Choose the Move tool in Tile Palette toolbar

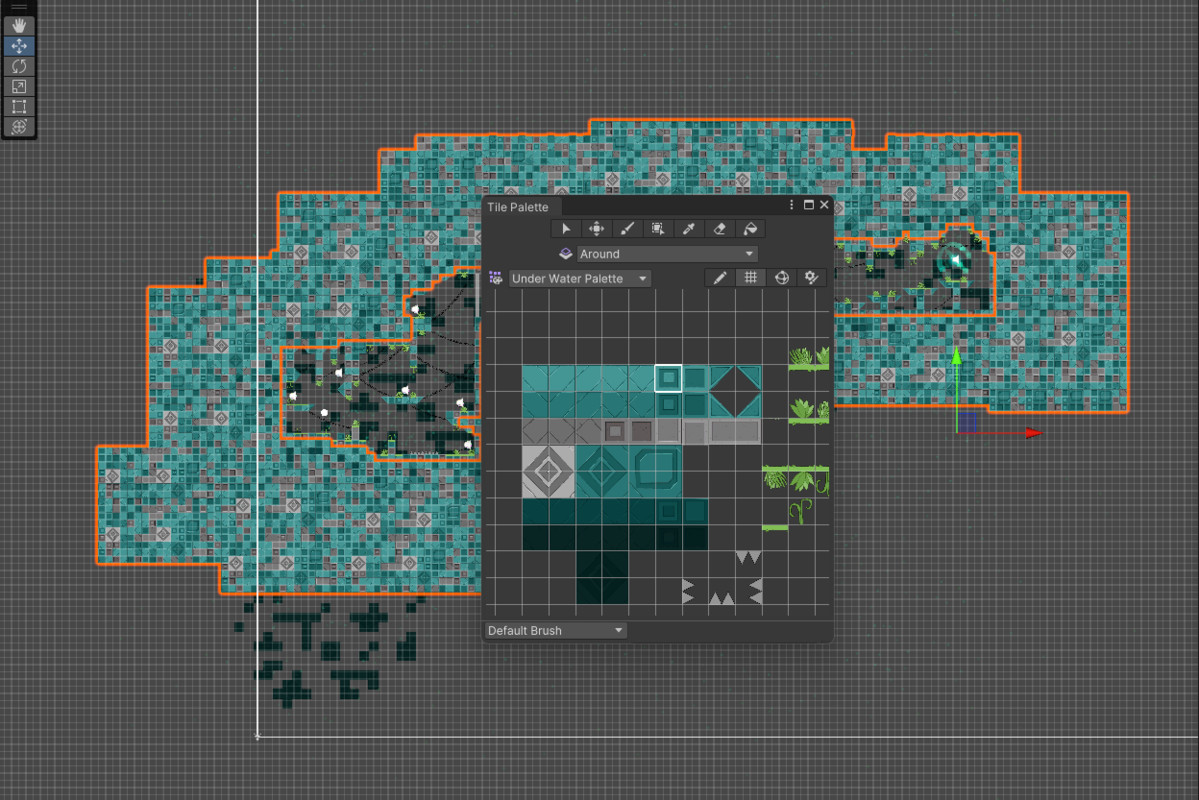(x=596, y=228)
